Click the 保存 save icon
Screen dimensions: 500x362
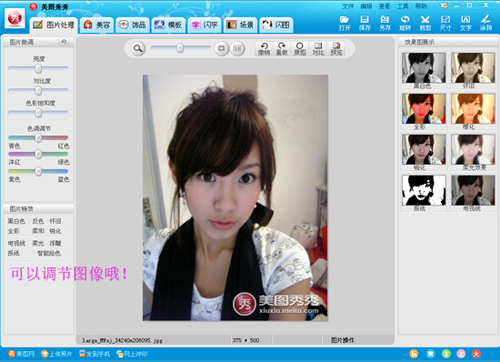point(365,23)
